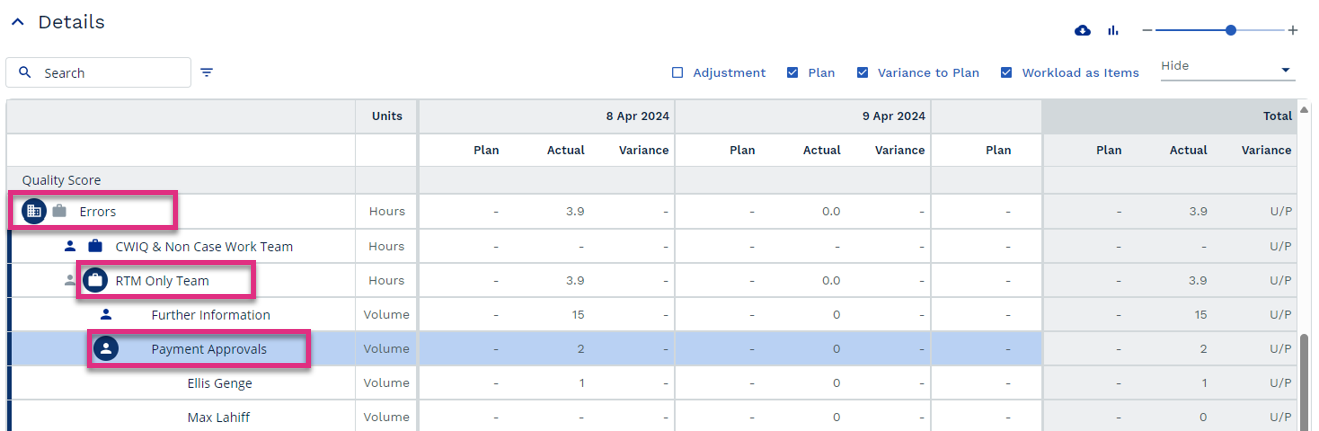The width and height of the screenshot is (1319, 431).
Task: Click the cloud download icon
Action: point(1082,31)
